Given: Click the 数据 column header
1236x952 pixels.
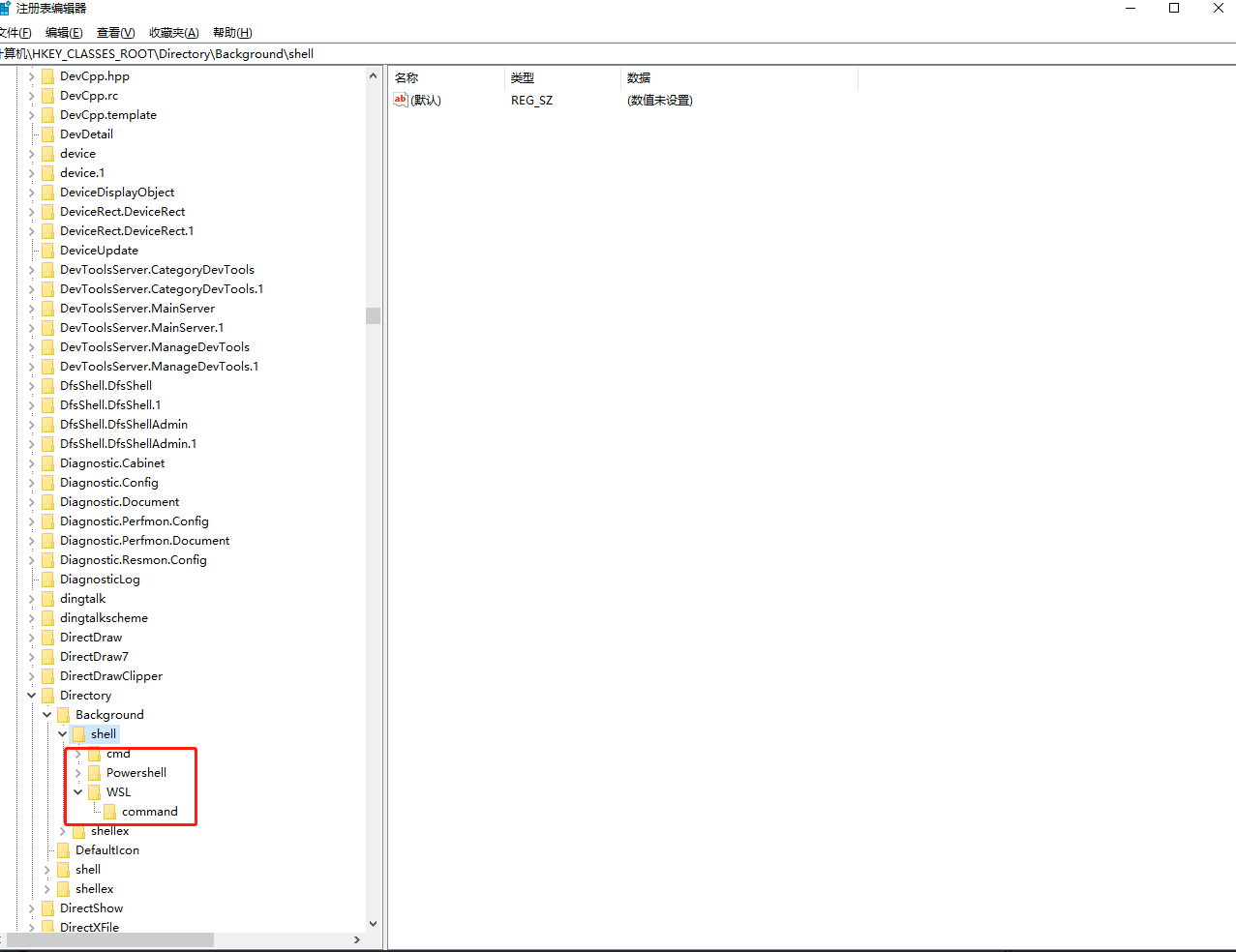Looking at the screenshot, I should tap(739, 77).
